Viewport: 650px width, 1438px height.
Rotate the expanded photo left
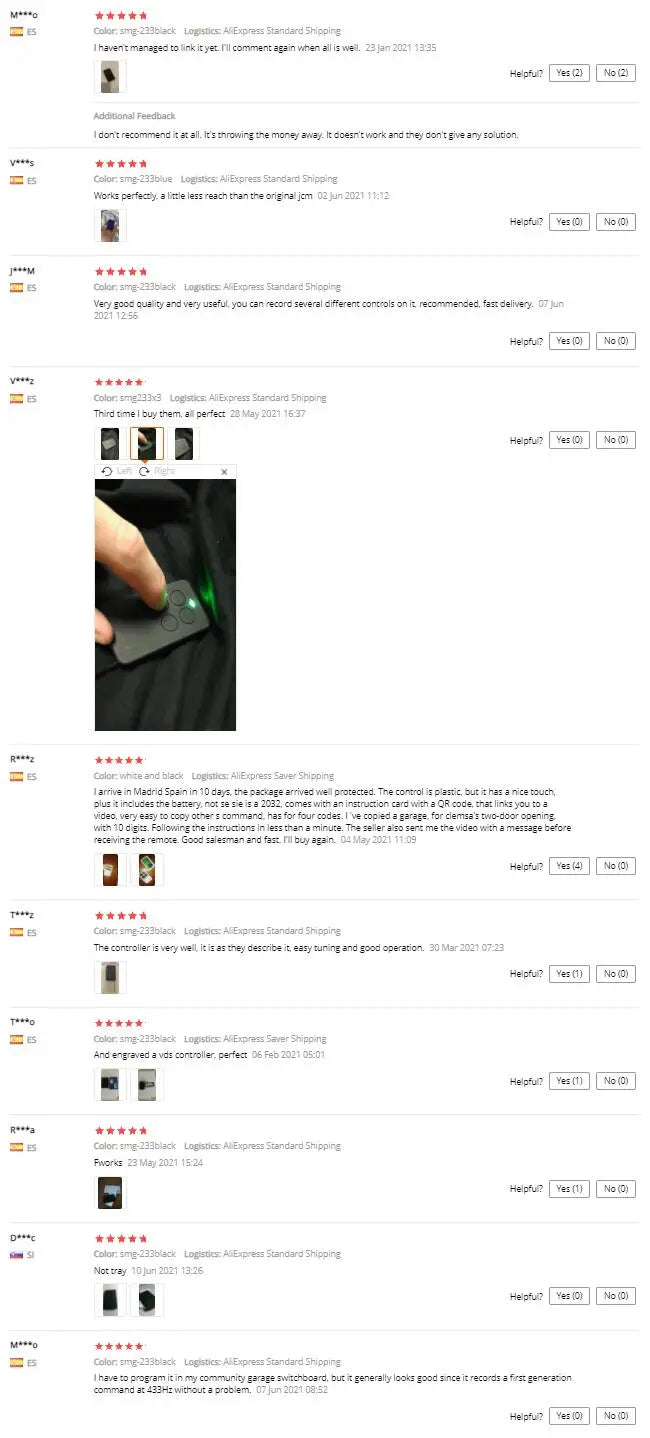(117, 471)
